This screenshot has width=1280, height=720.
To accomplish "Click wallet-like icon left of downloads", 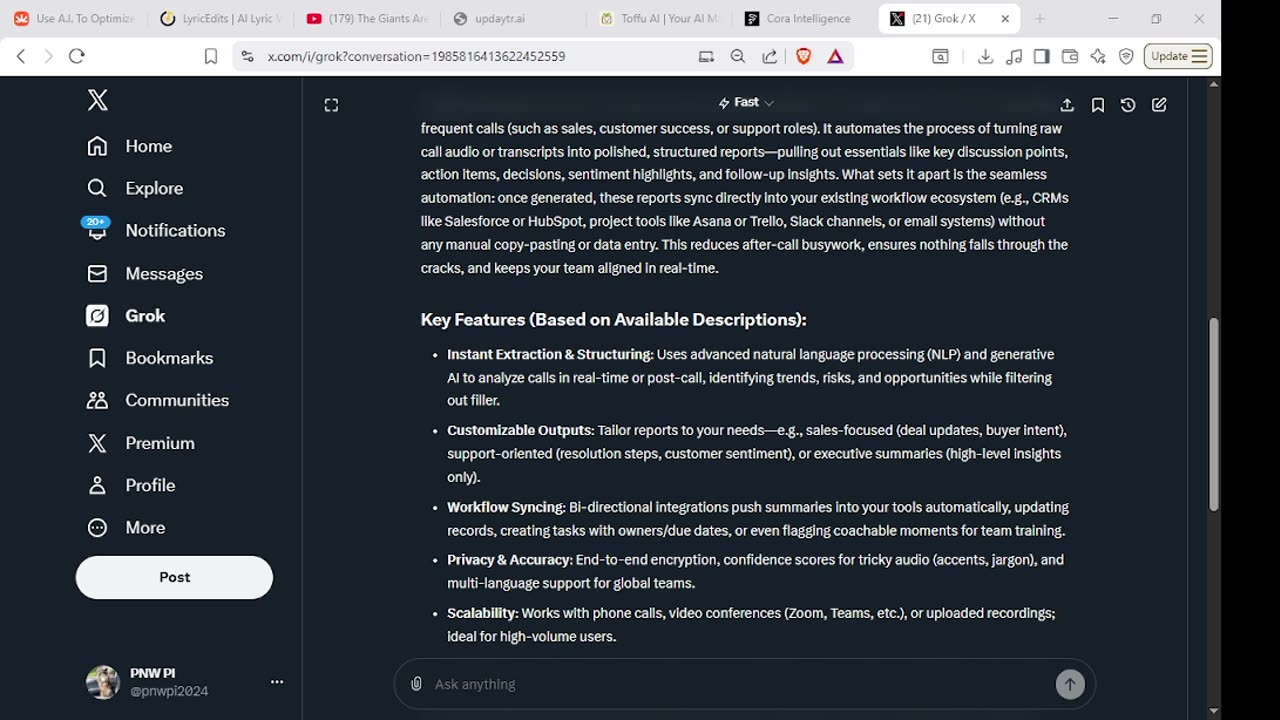I will pyautogui.click(x=940, y=56).
